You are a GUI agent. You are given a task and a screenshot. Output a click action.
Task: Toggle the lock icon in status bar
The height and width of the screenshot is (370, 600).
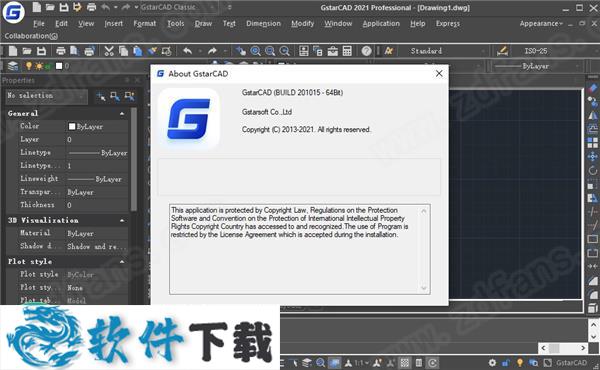pyautogui.click(x=505, y=362)
